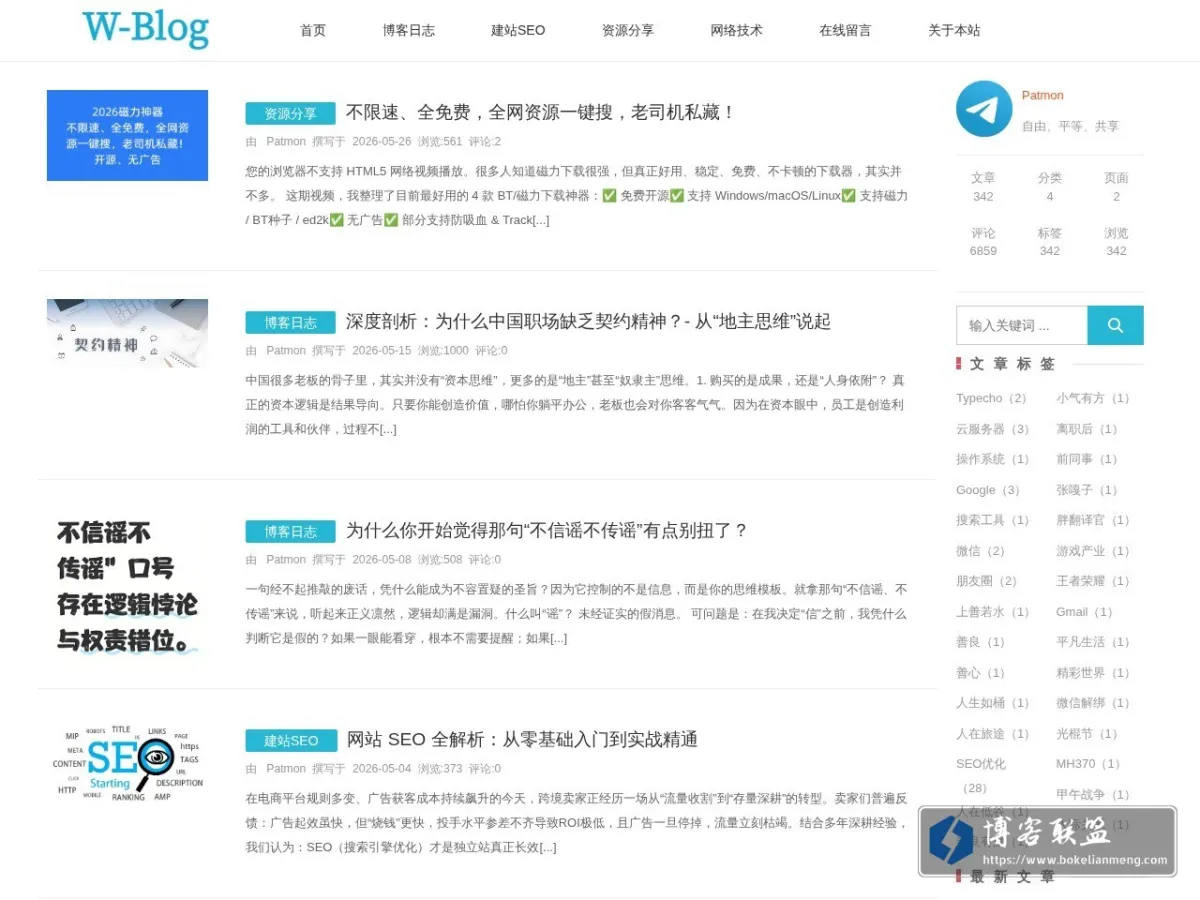Focus the 输入关键词 search field
Viewport: 1200px width, 900px height.
coord(1021,325)
